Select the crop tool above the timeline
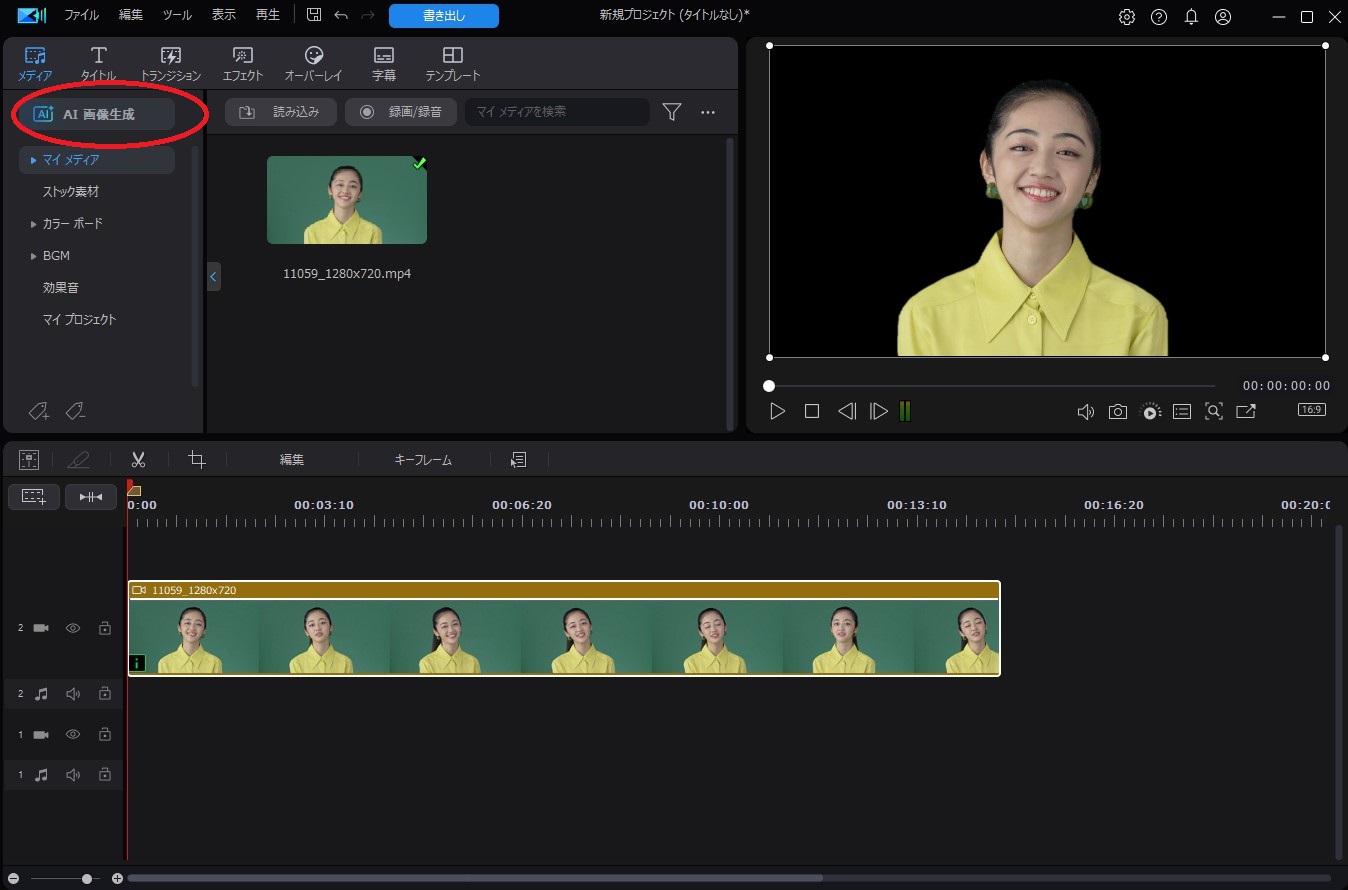This screenshot has height=890, width=1348. (x=196, y=459)
